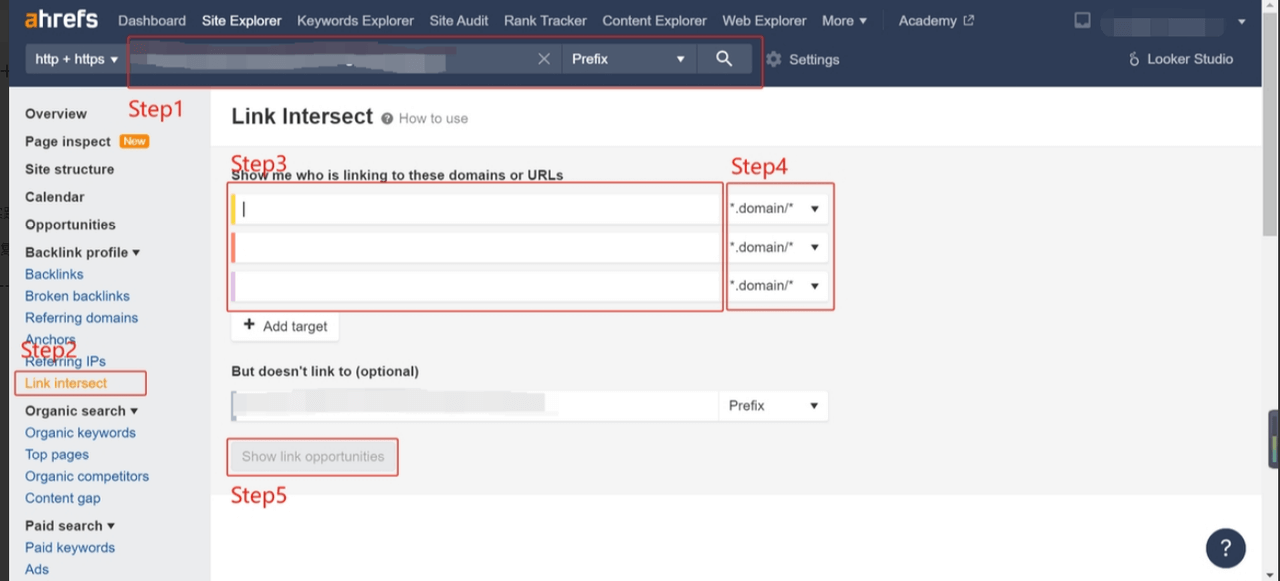This screenshot has height=581, width=1280.
Task: Click the main URL search field
Action: (344, 59)
